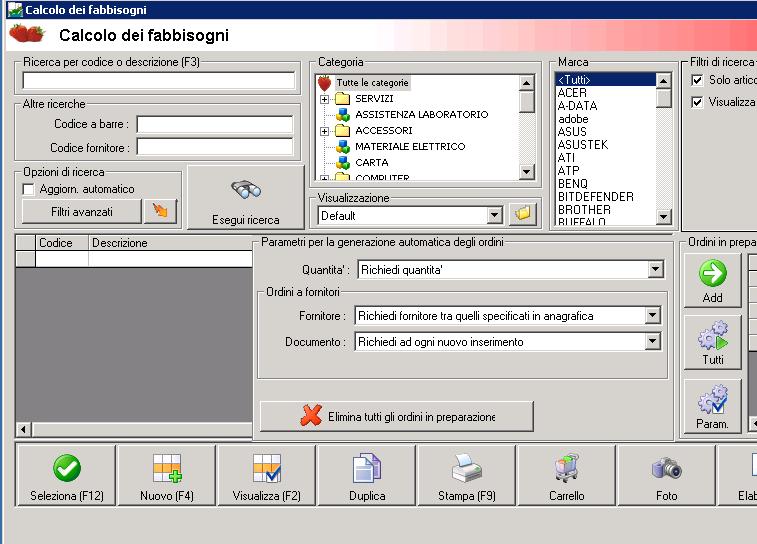Open the Carrello shopping cart button
This screenshot has height=544, width=757.
[567, 475]
